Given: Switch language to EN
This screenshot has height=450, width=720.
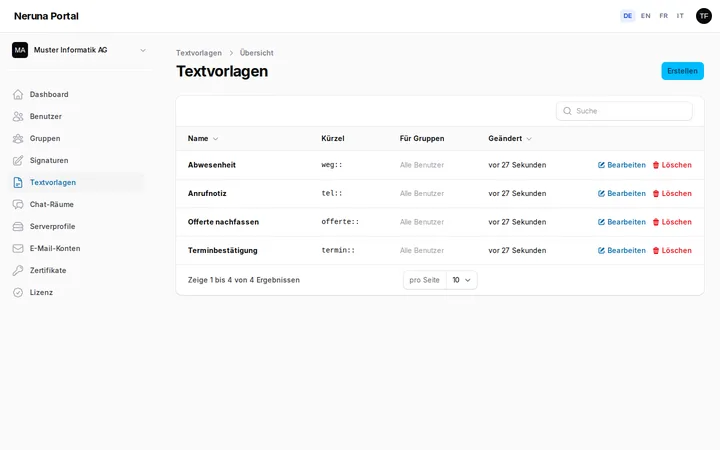Looking at the screenshot, I should (x=645, y=16).
